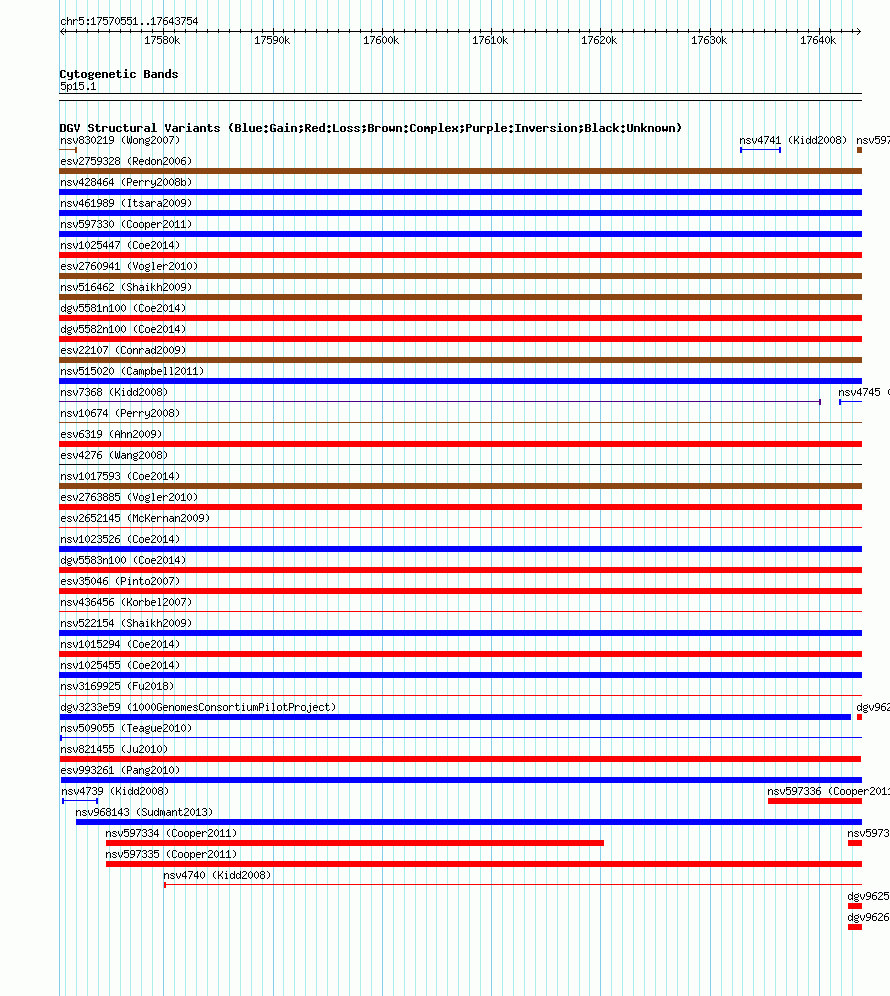Click the 17600k ruler tick label
Viewport: 890px width, 996px height.
tap(381, 40)
